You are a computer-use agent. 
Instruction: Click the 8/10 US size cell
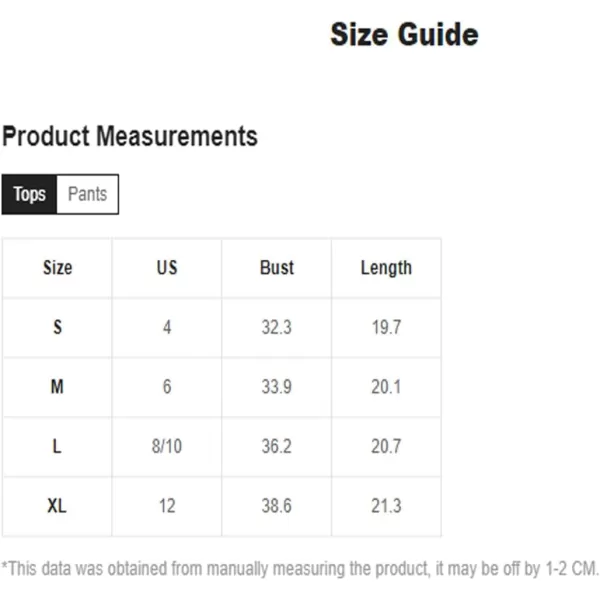tap(167, 447)
